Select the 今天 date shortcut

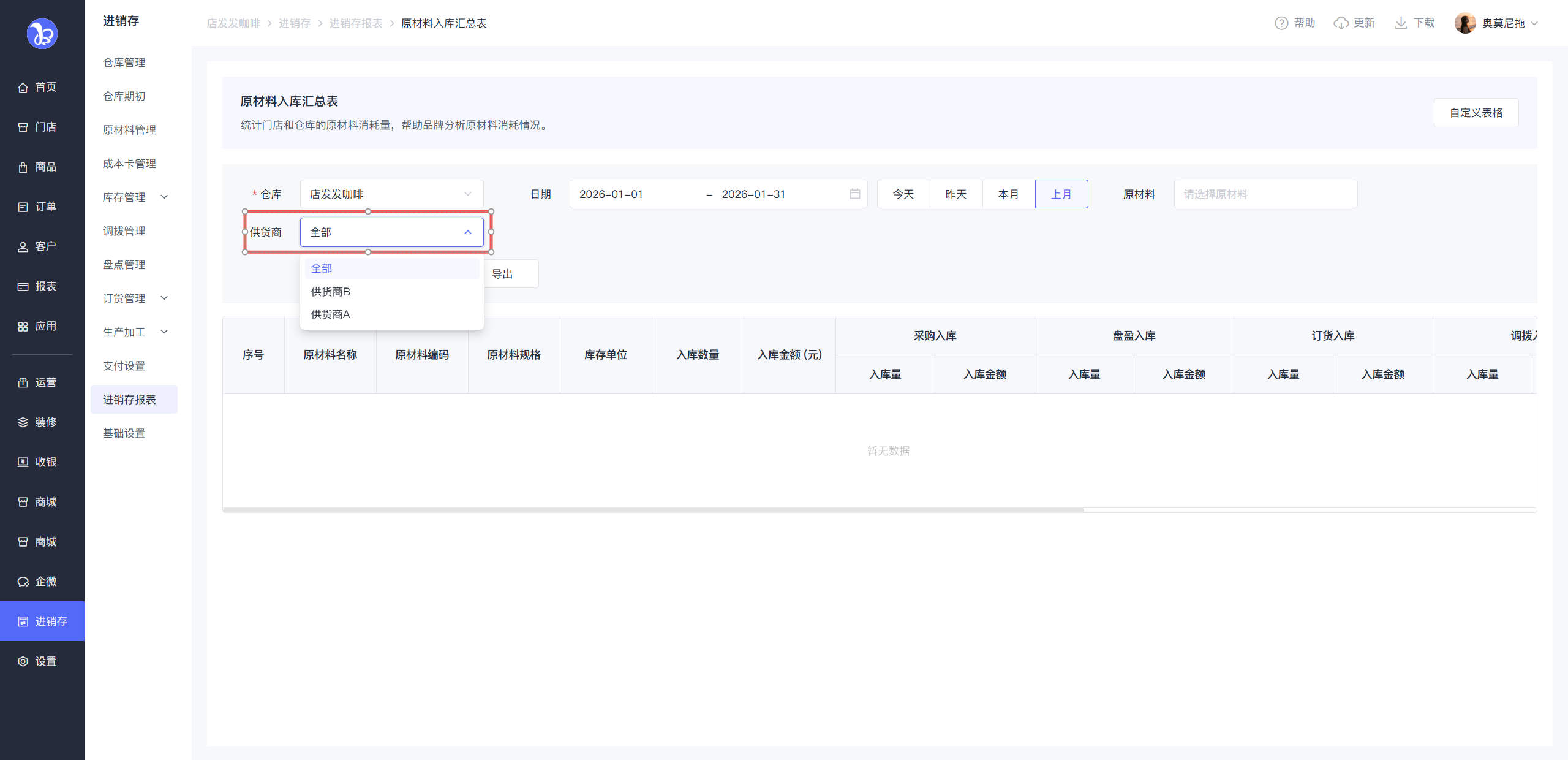point(903,194)
